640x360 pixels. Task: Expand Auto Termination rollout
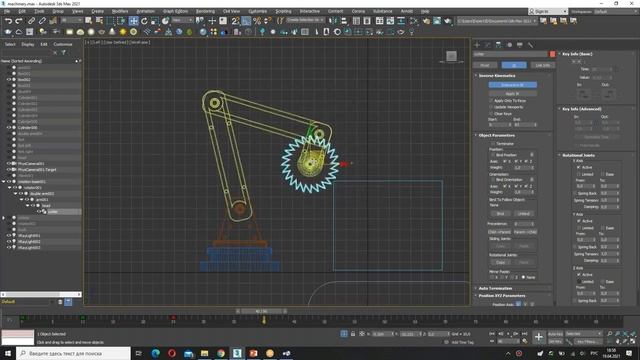(x=495, y=288)
